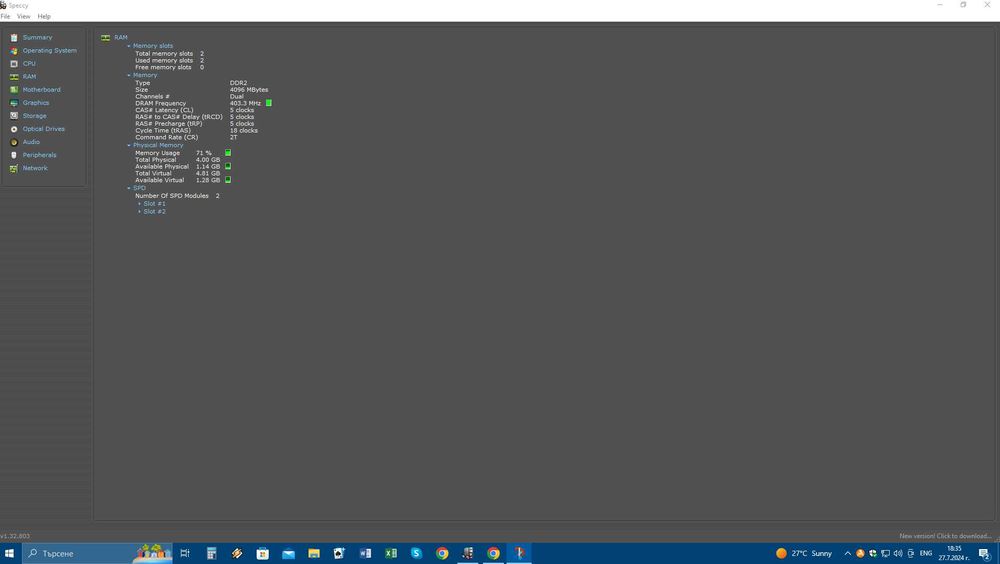Open the Windows Start menu
The image size is (1000, 564).
[x=10, y=553]
